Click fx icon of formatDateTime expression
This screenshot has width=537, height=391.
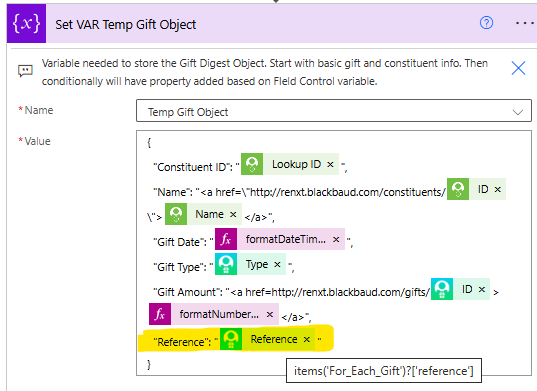point(226,239)
